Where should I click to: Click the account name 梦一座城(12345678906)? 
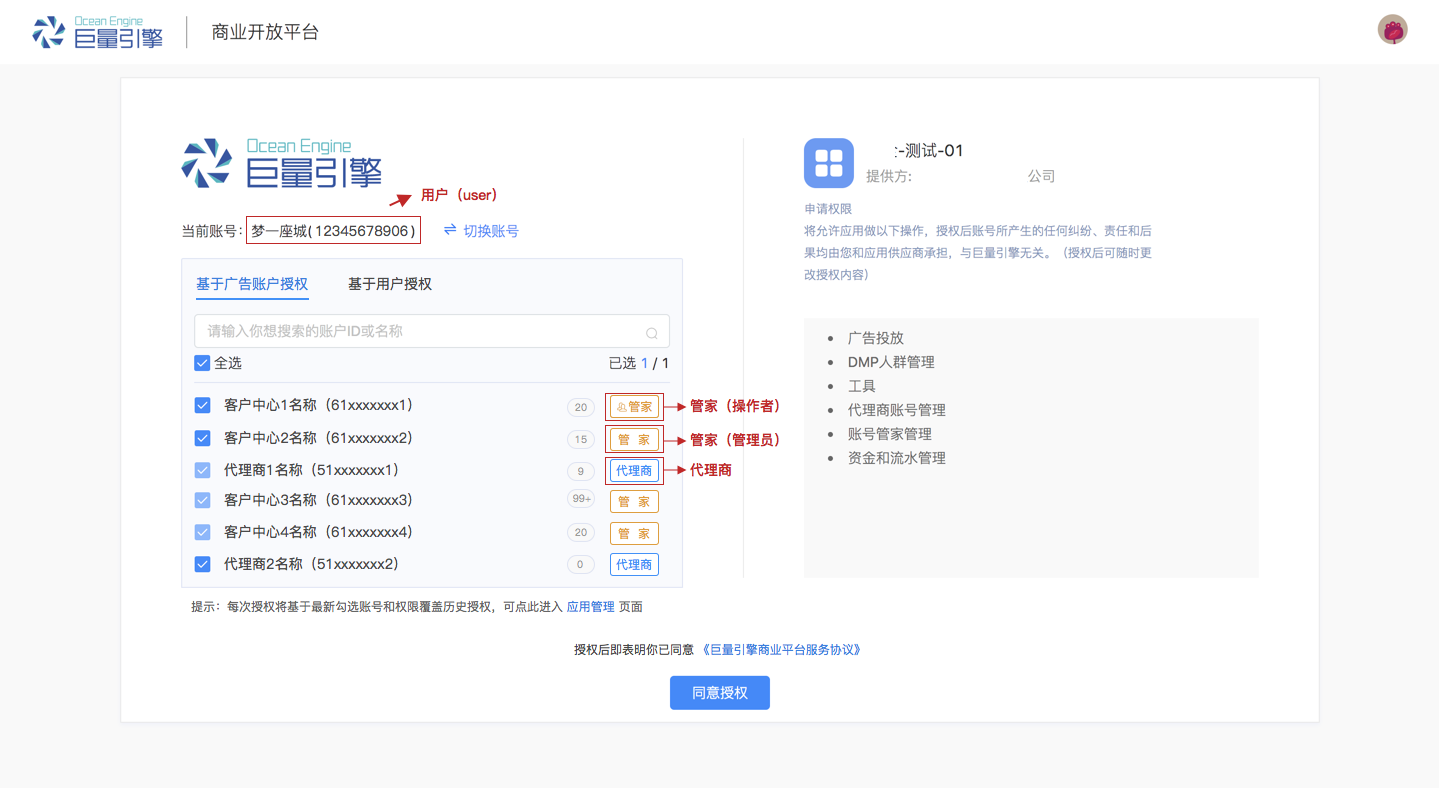click(x=333, y=231)
